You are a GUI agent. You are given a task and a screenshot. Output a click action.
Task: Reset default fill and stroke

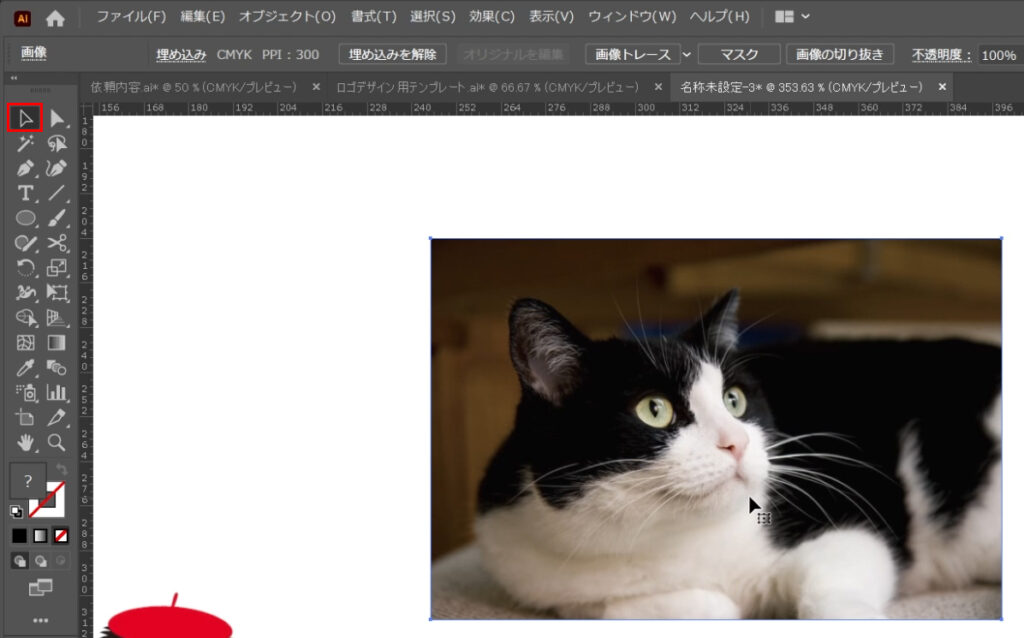pos(16,511)
